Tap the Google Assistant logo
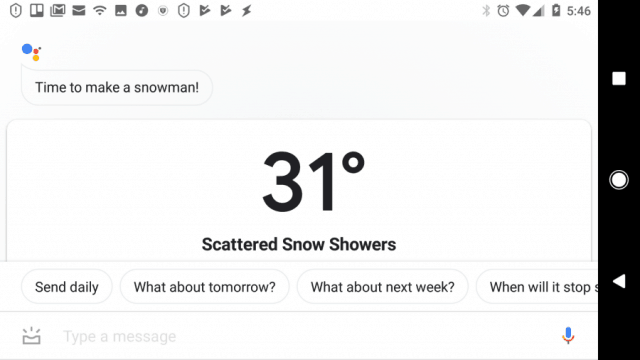This screenshot has height=360, width=640. (x=31, y=52)
